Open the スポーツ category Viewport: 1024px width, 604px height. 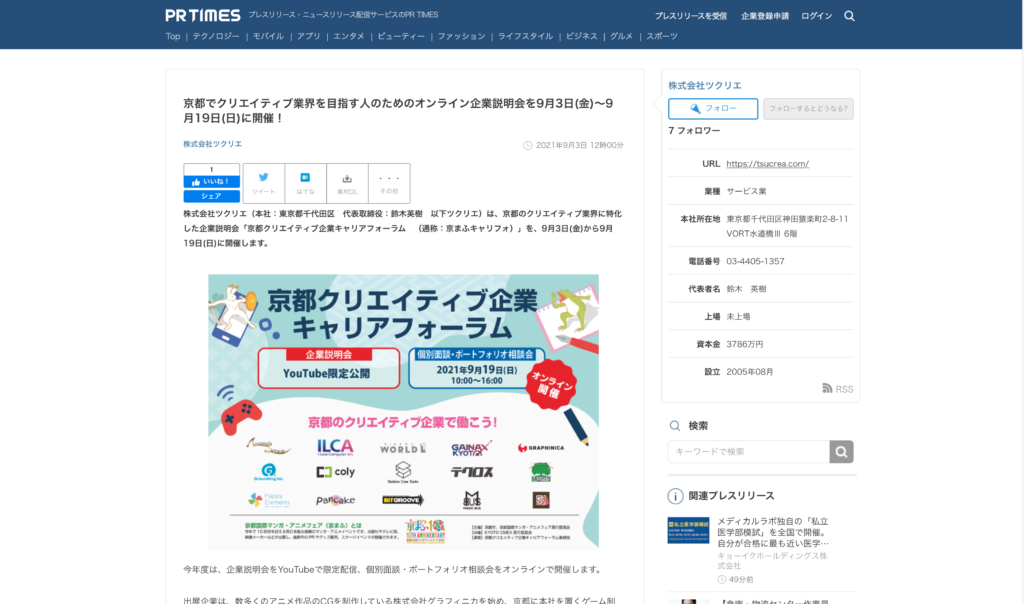(x=662, y=36)
